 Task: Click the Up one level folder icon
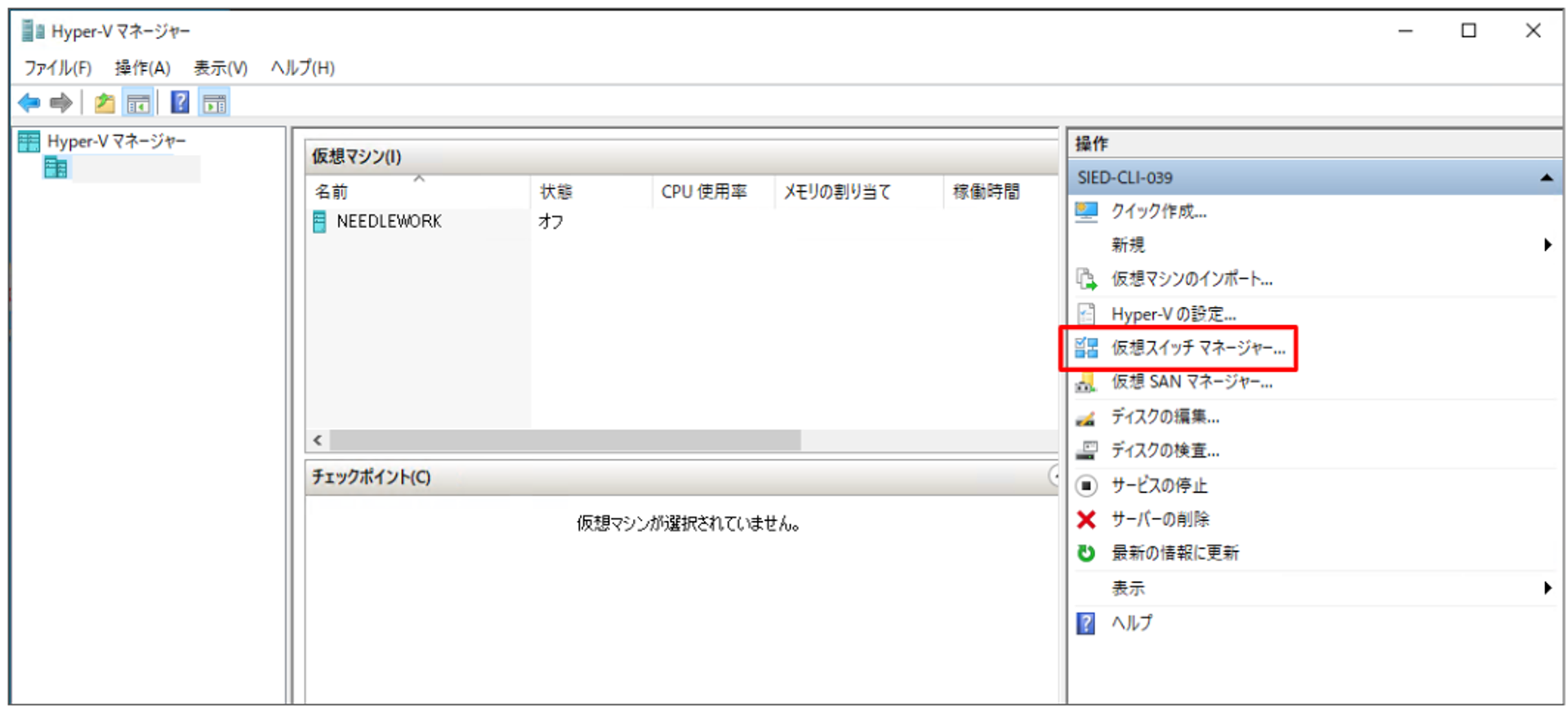(x=105, y=103)
